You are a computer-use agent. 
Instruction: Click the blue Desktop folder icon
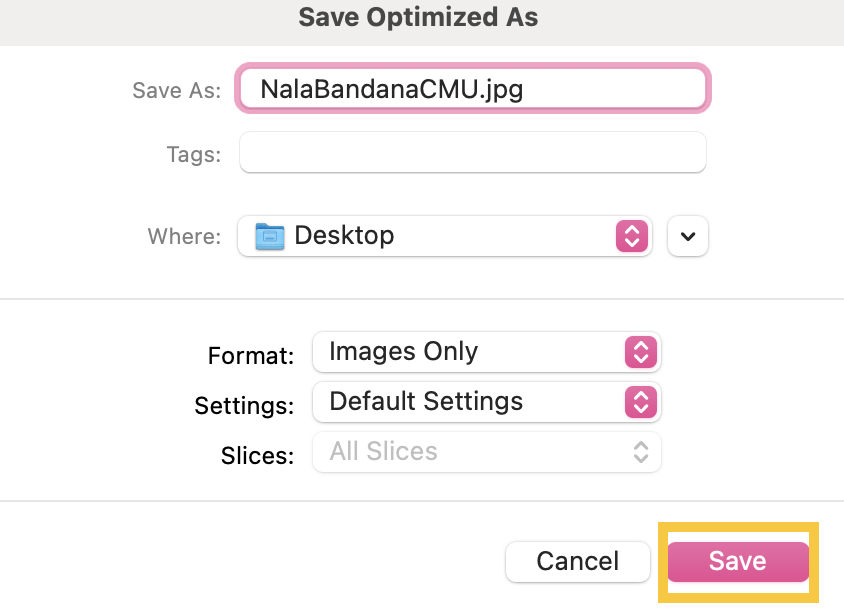click(x=270, y=236)
